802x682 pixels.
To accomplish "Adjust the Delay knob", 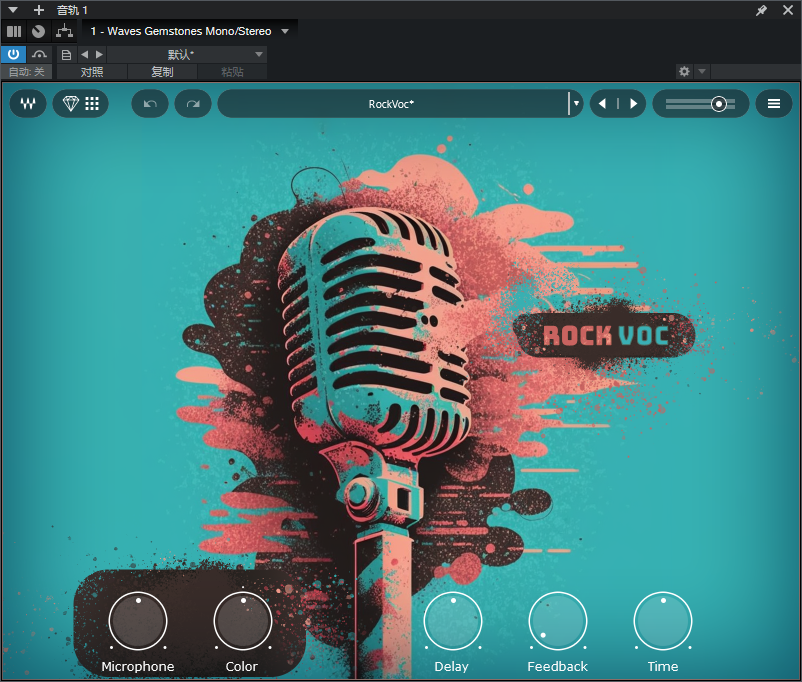I will point(453,621).
